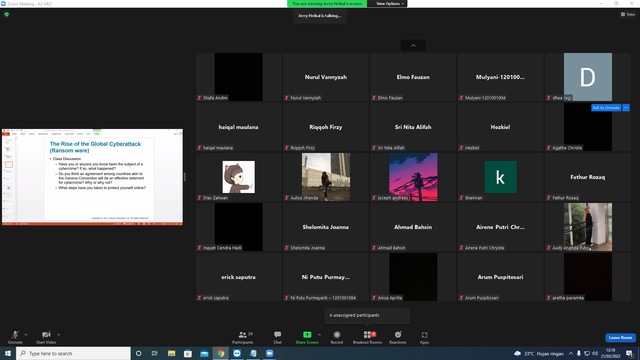Open the Participants panel
The height and width of the screenshot is (360, 640).
[x=243, y=337]
